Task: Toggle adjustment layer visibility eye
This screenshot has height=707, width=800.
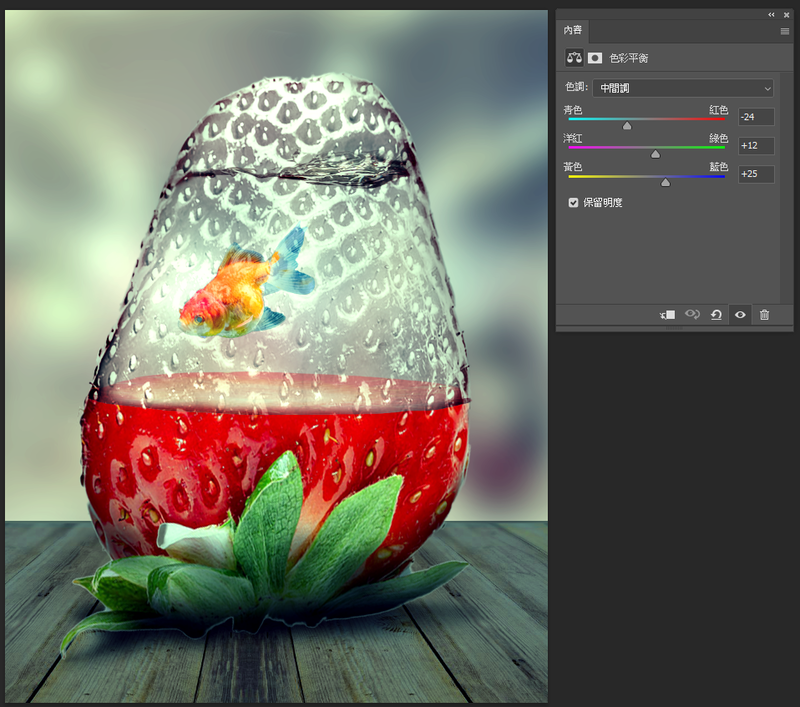Action: coord(740,314)
